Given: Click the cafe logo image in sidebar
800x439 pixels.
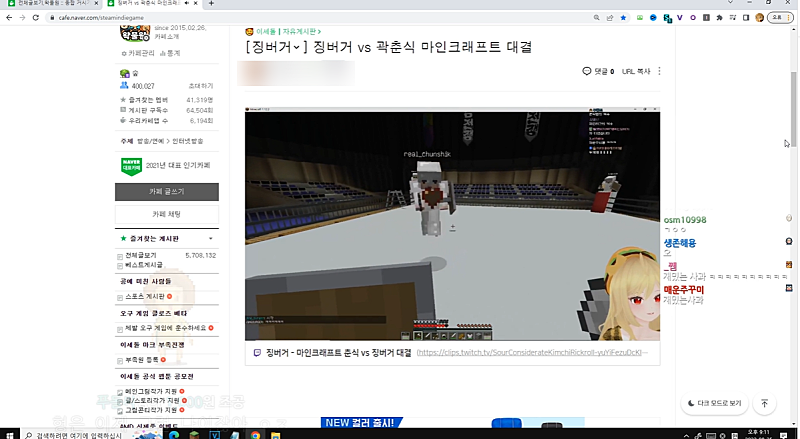Looking at the screenshot, I should [x=135, y=33].
